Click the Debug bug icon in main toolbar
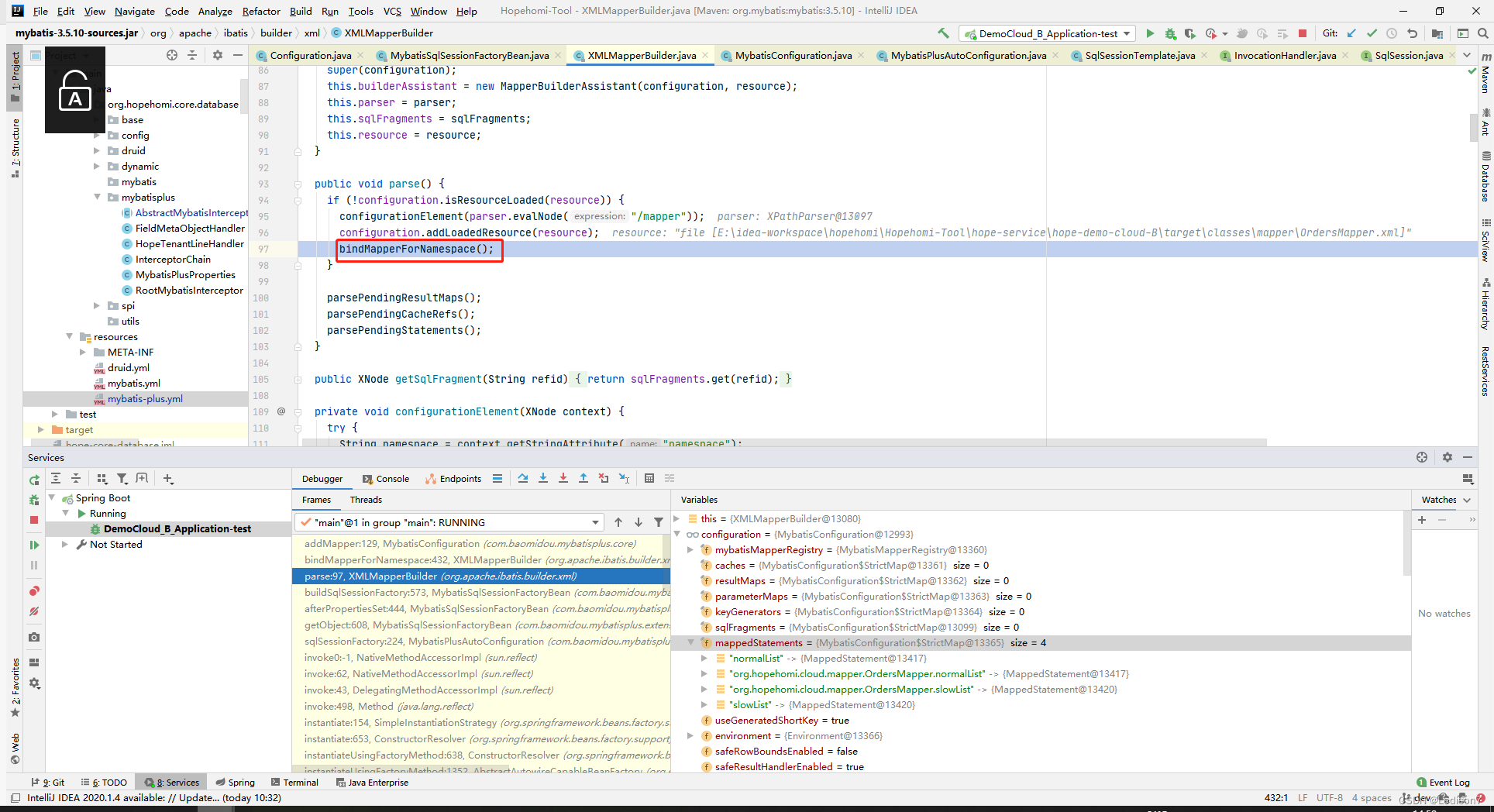Screen dimensions: 1494x812 [x=1170, y=33]
